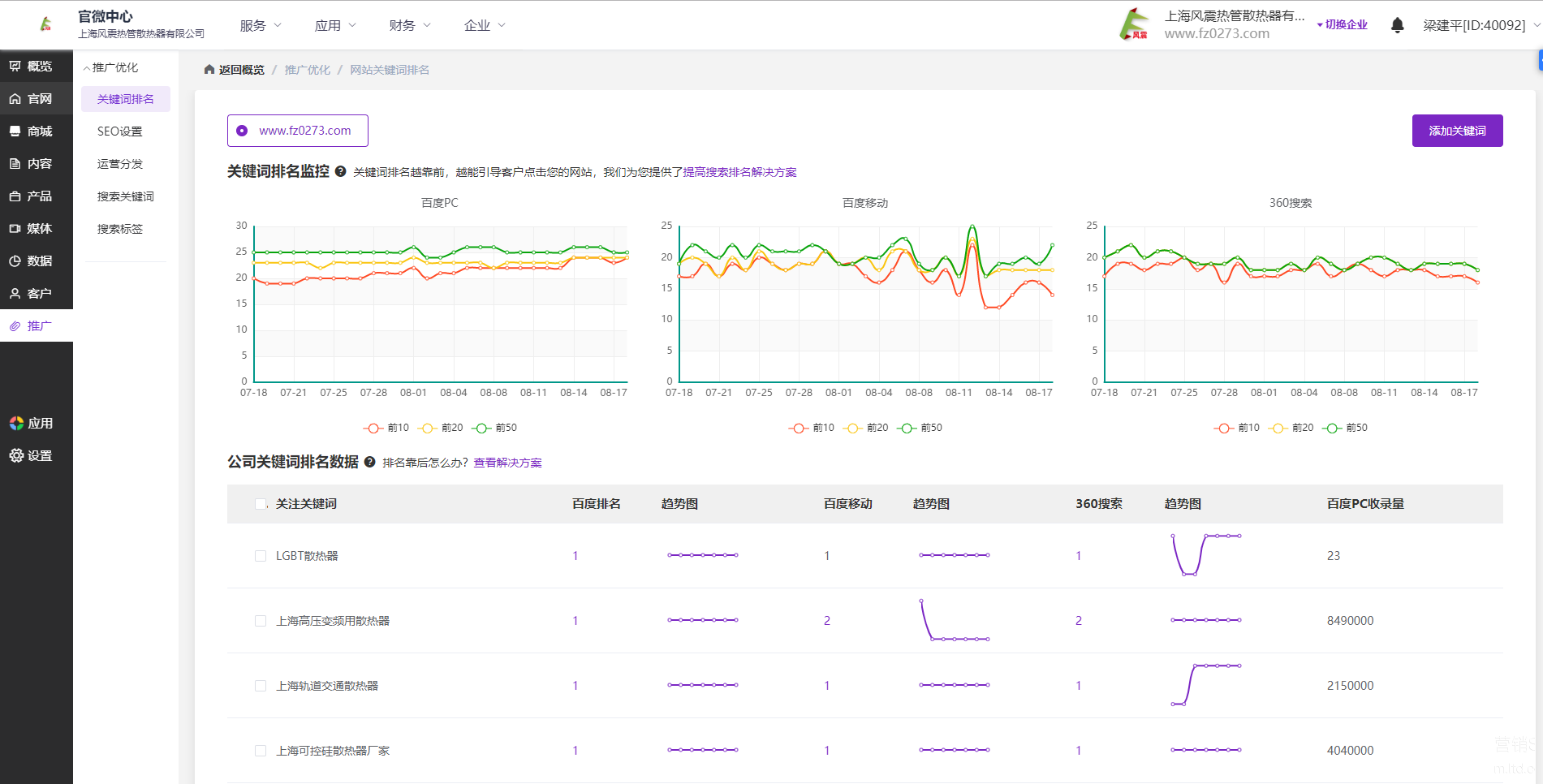Tick checkbox for 上海轨道交通散热器
The image size is (1543, 784).
point(261,686)
